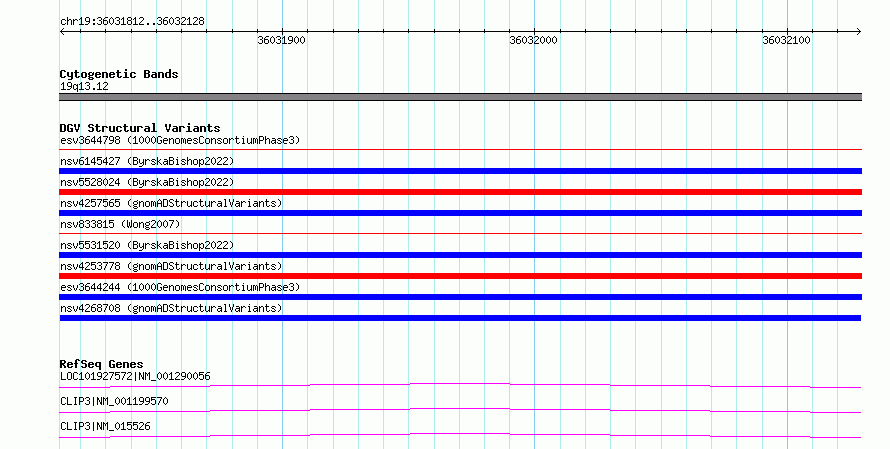
Task: Open variant nsv5528024 label
Action: point(147,182)
